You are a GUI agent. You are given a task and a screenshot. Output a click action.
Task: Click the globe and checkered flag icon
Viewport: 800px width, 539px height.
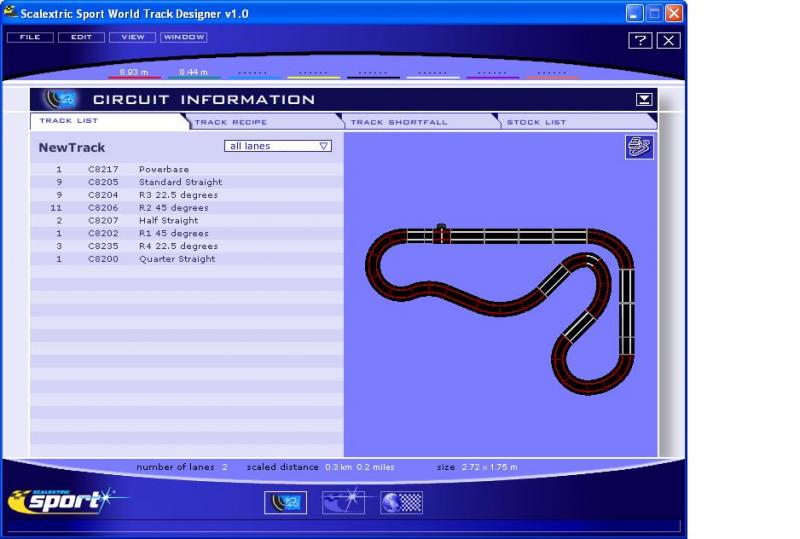[x=402, y=503]
